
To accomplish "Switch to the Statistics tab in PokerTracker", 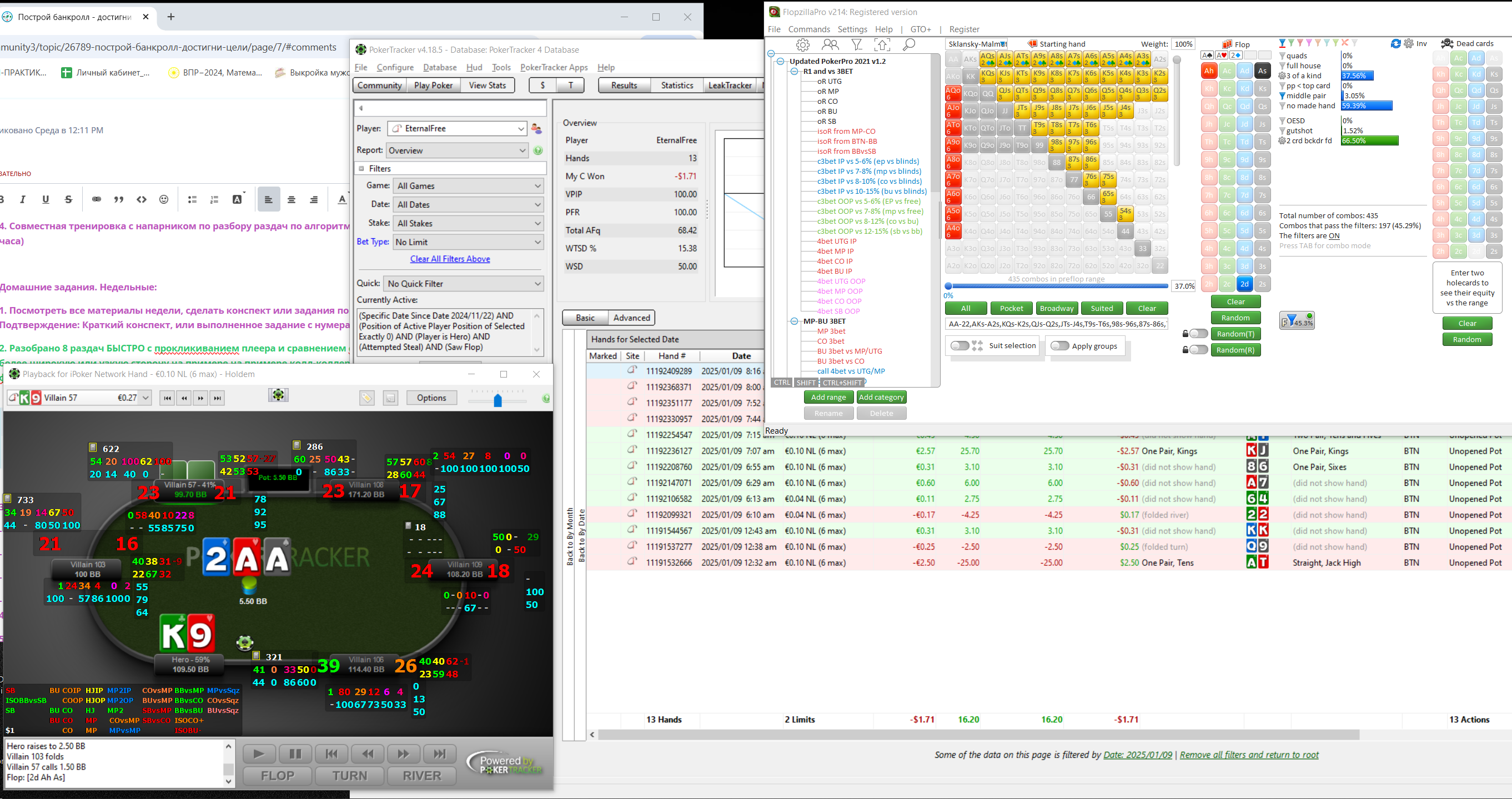I will pos(677,86).
